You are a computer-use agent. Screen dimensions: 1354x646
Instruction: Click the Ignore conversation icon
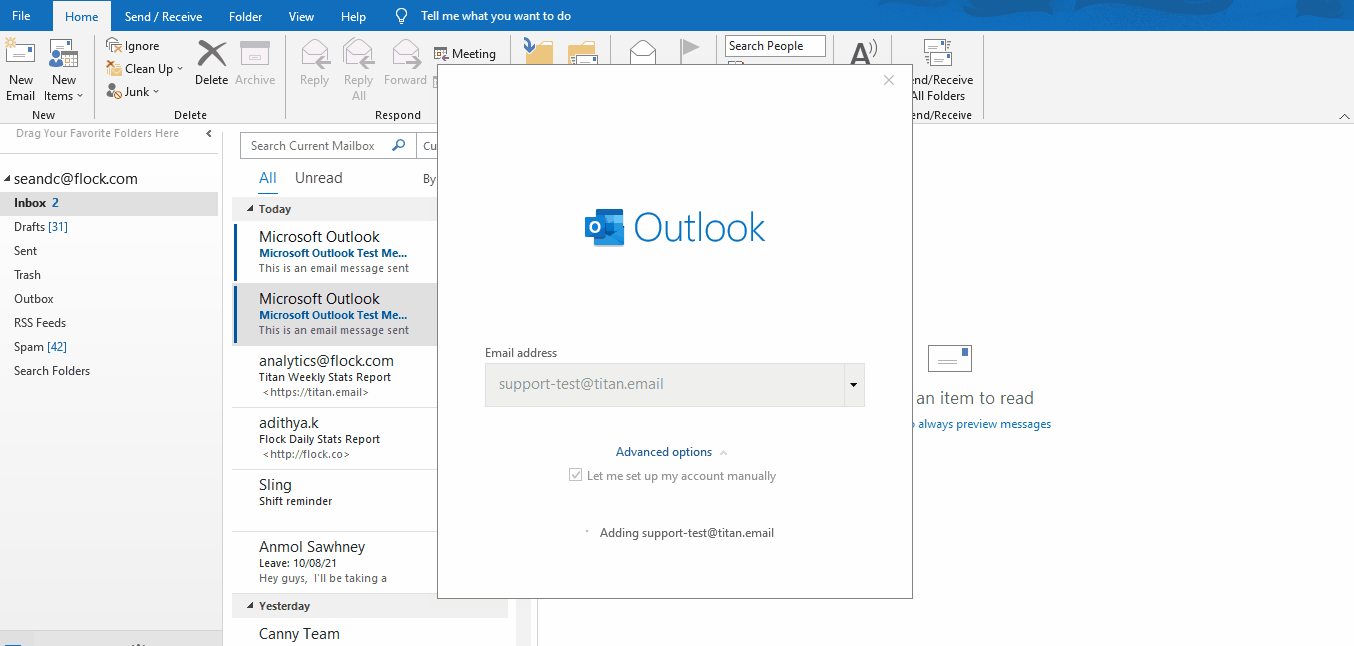coord(114,46)
